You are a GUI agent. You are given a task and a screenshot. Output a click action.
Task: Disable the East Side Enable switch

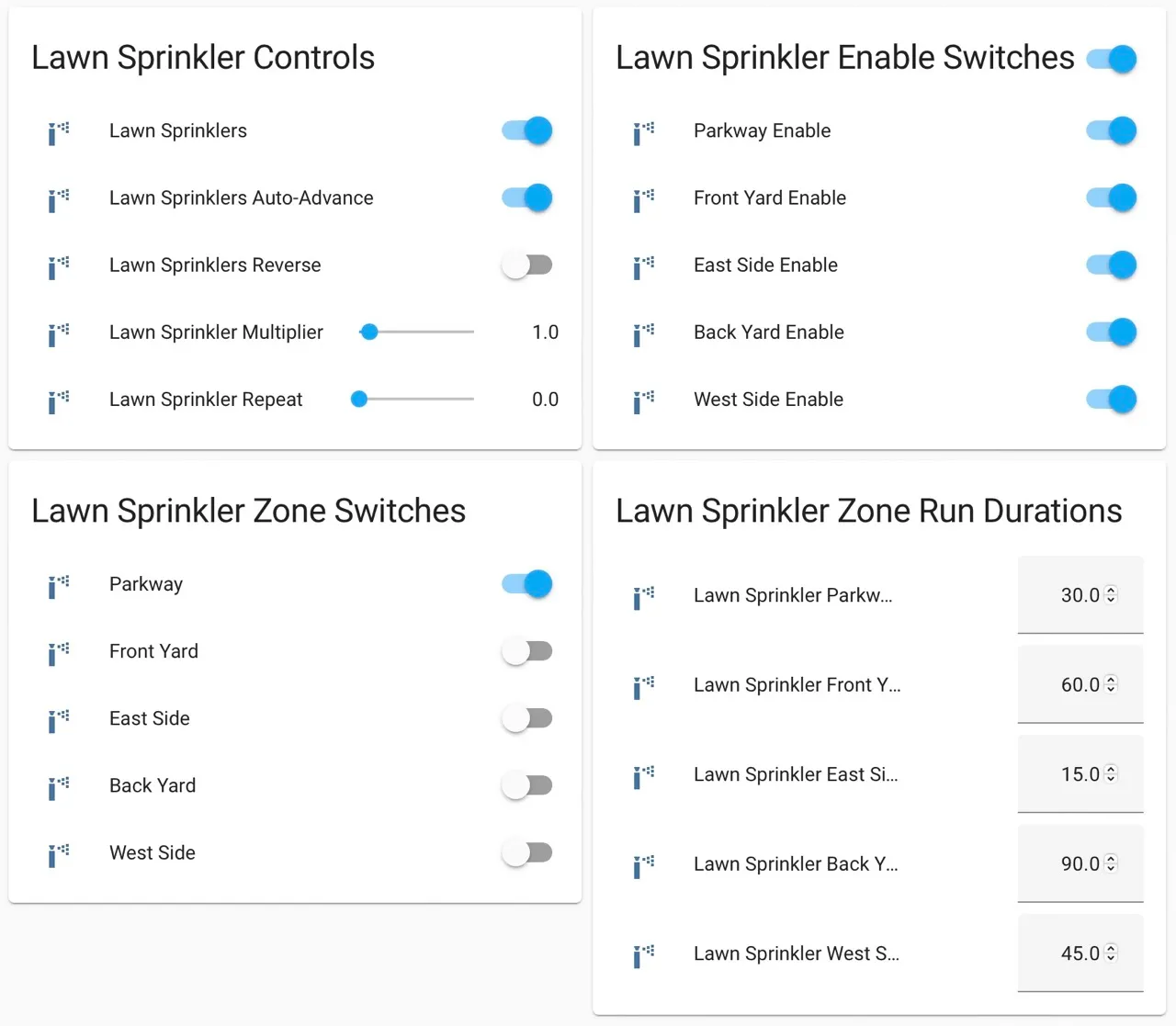pyautogui.click(x=1112, y=265)
